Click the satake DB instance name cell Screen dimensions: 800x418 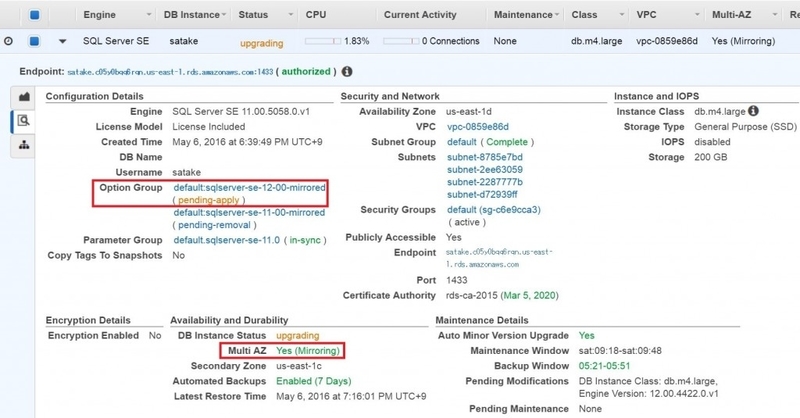[x=184, y=41]
